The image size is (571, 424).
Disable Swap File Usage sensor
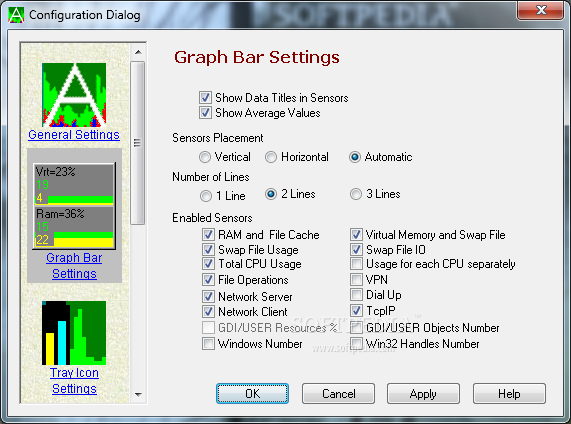208,250
